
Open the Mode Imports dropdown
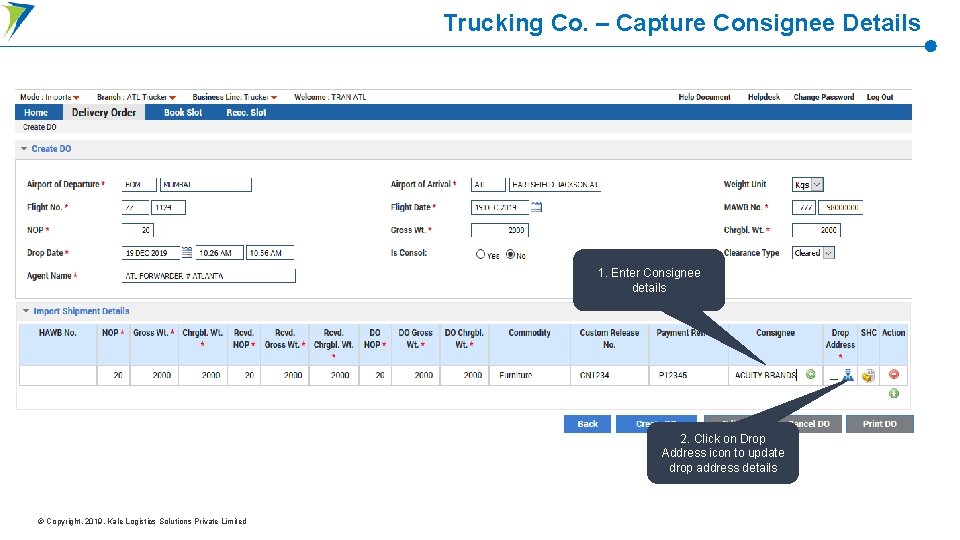click(x=50, y=99)
